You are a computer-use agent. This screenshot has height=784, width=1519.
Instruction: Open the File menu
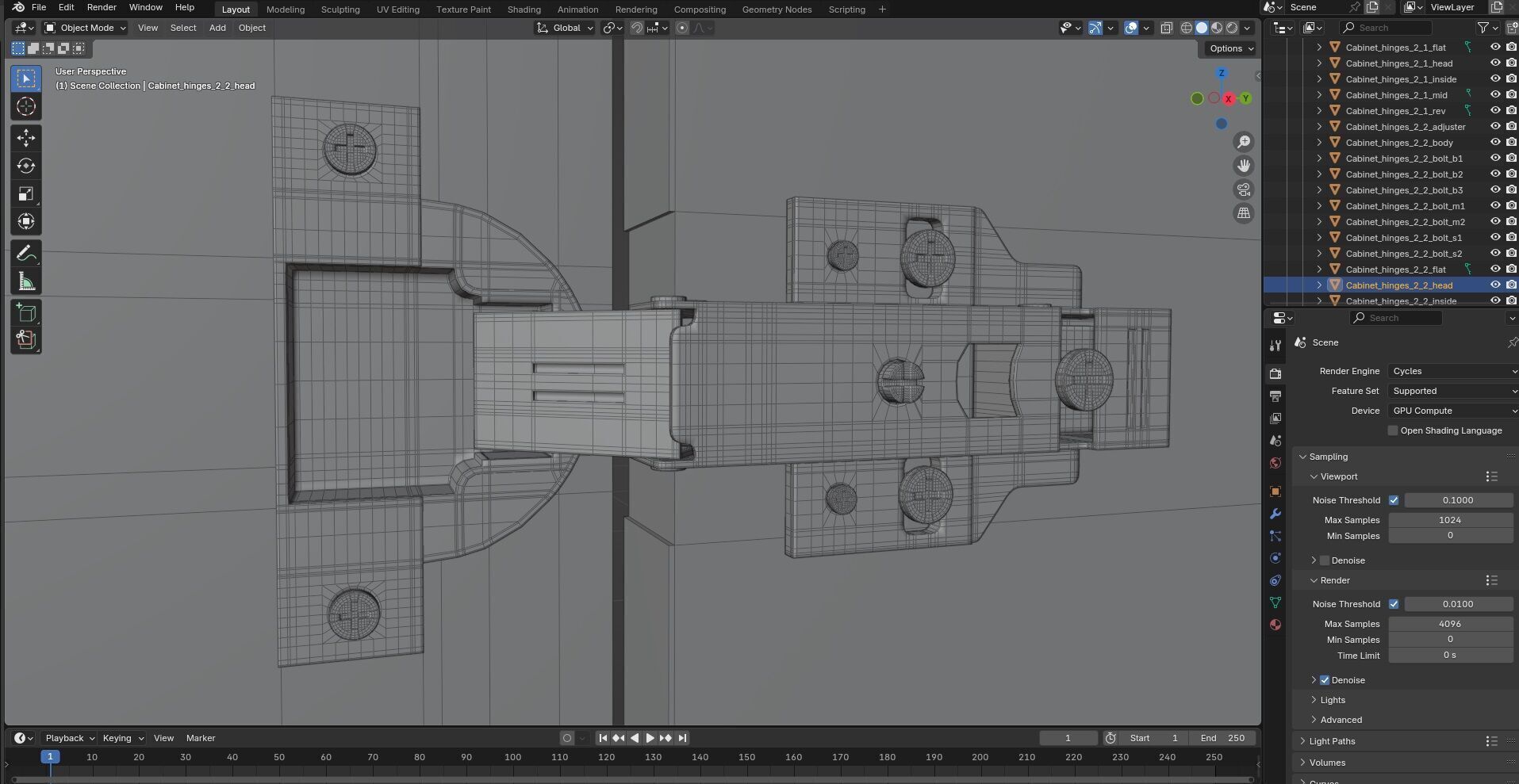(38, 7)
